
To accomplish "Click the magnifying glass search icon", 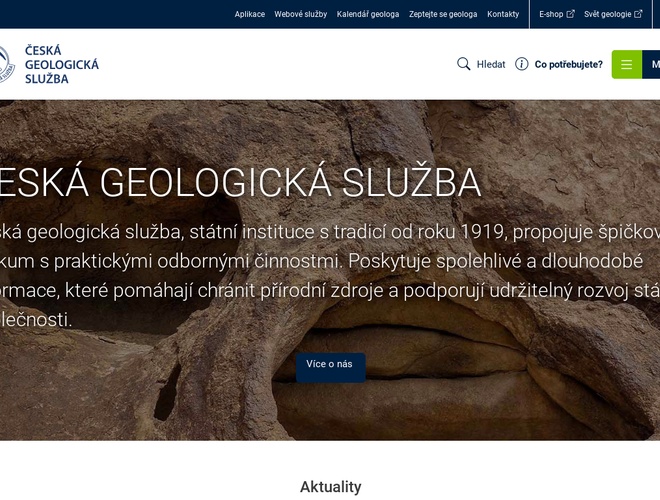I will coord(463,64).
